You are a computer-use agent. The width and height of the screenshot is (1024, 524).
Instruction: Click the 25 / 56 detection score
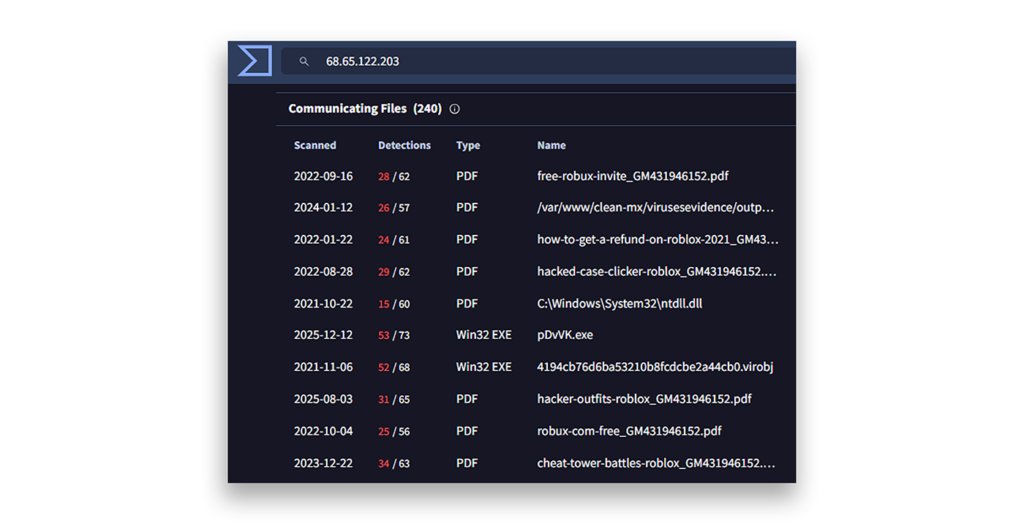click(394, 431)
